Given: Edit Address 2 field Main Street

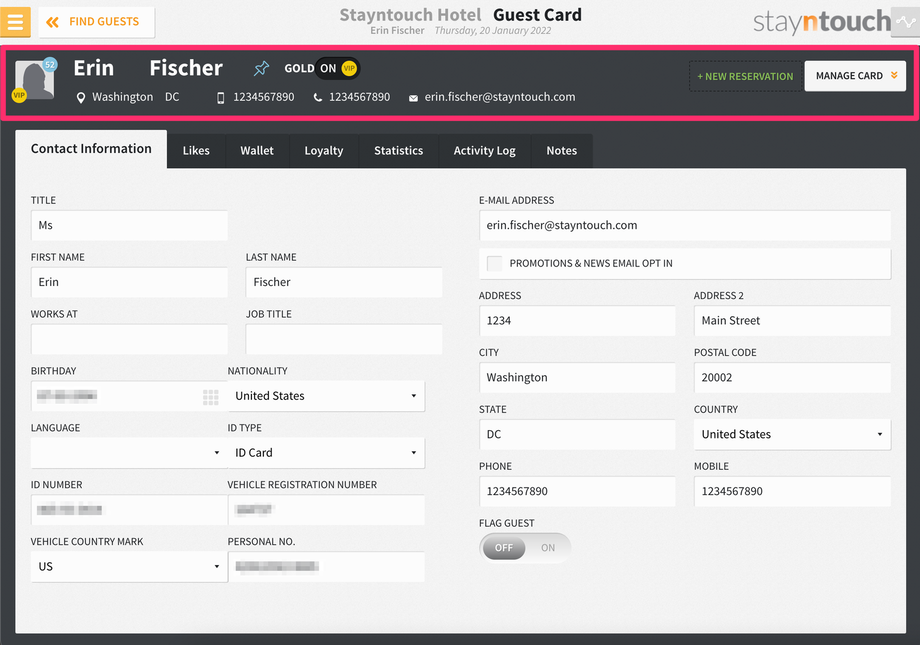Looking at the screenshot, I should 792,321.
